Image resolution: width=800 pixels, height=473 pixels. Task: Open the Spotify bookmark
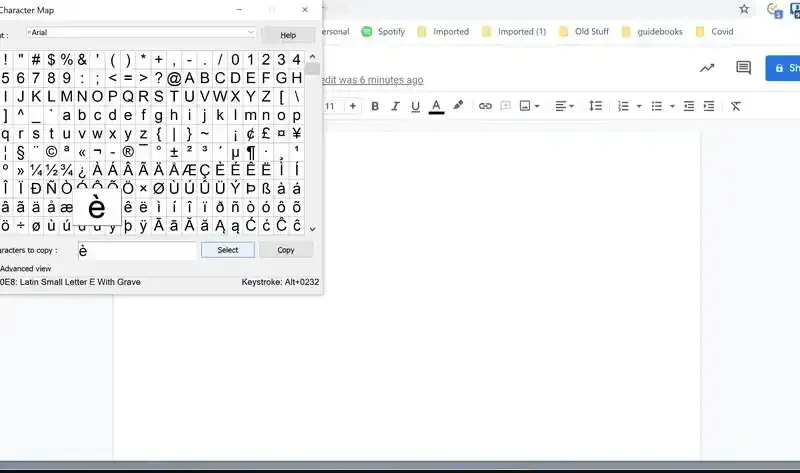pyautogui.click(x=384, y=32)
